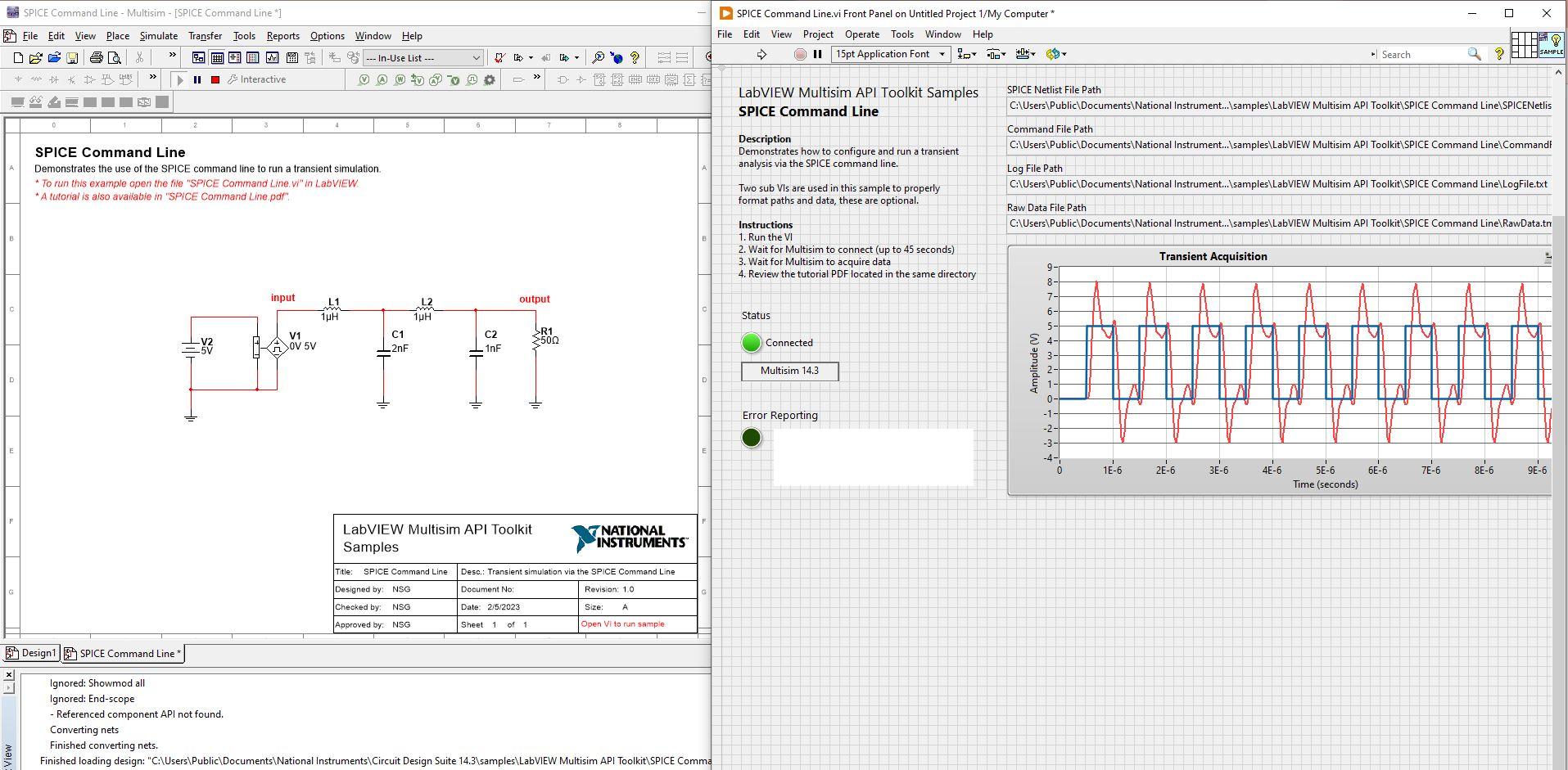Click the Run arrow in LabVIEW toolbar

[x=761, y=54]
